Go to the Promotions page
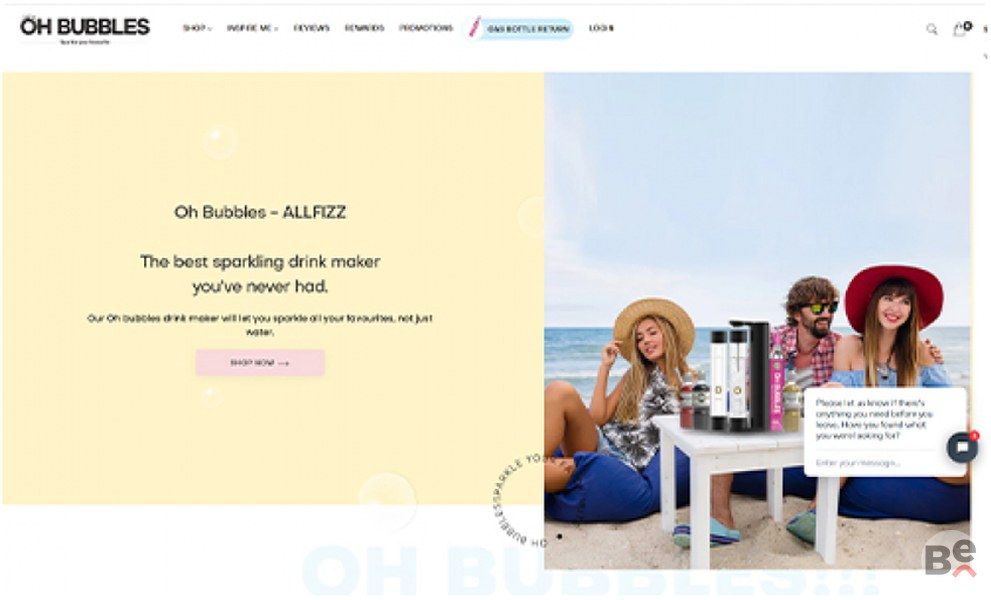Viewport: 991px width, 600px height. pyautogui.click(x=426, y=28)
